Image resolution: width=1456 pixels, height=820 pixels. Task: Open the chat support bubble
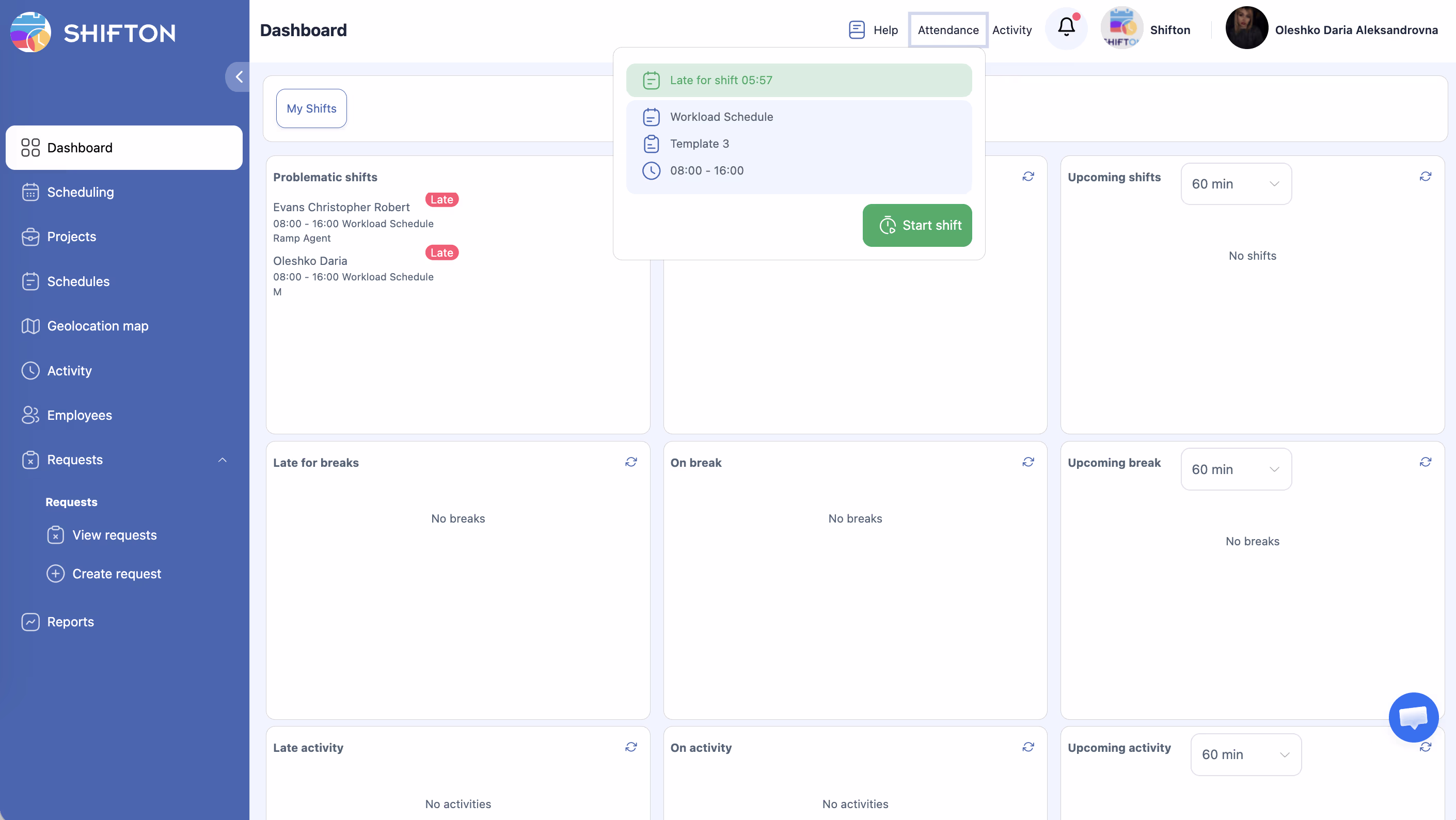(x=1413, y=717)
